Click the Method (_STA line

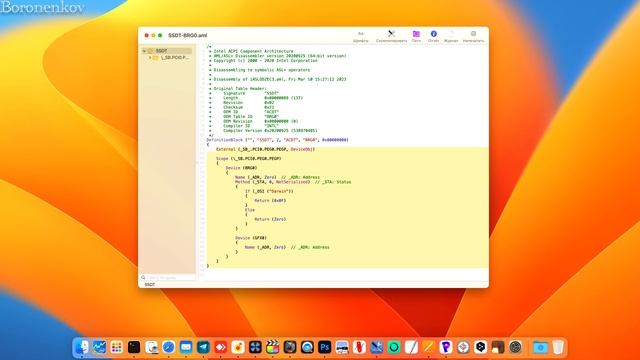(293, 182)
